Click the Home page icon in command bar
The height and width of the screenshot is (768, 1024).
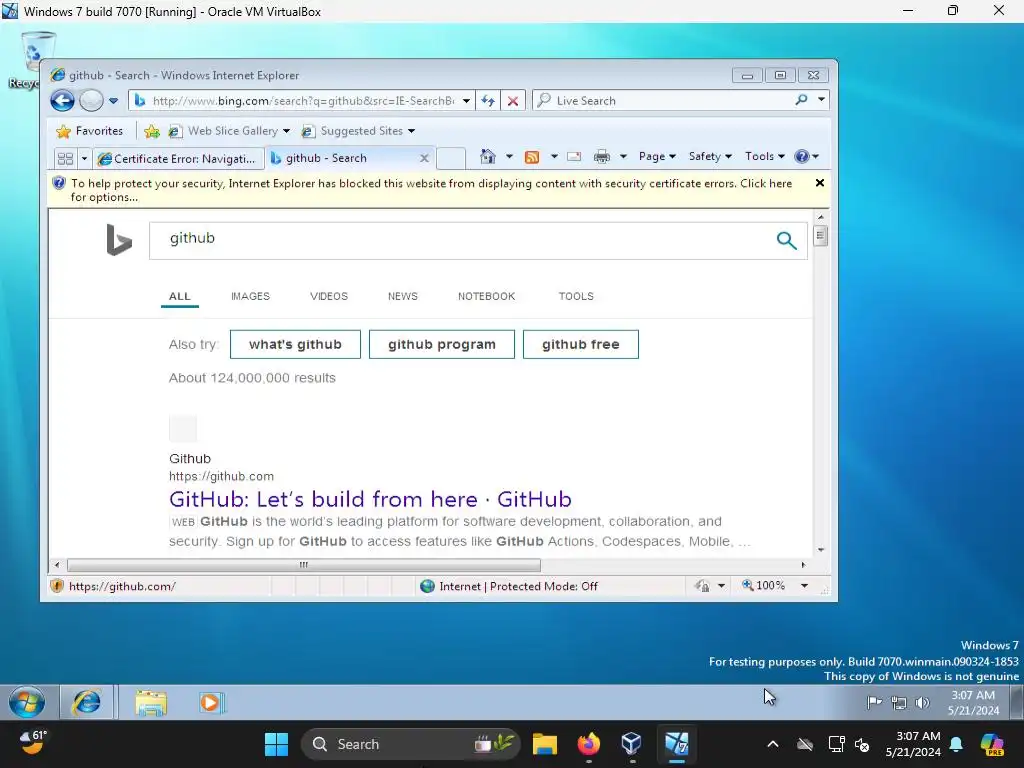pyautogui.click(x=488, y=156)
